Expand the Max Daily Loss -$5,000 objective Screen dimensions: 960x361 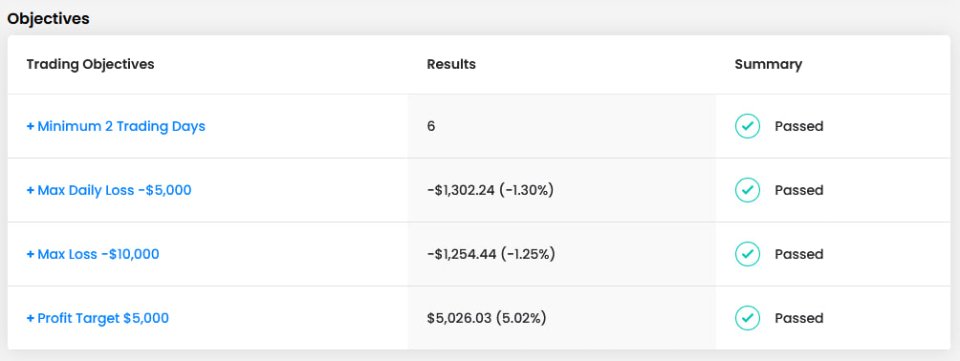(x=109, y=190)
